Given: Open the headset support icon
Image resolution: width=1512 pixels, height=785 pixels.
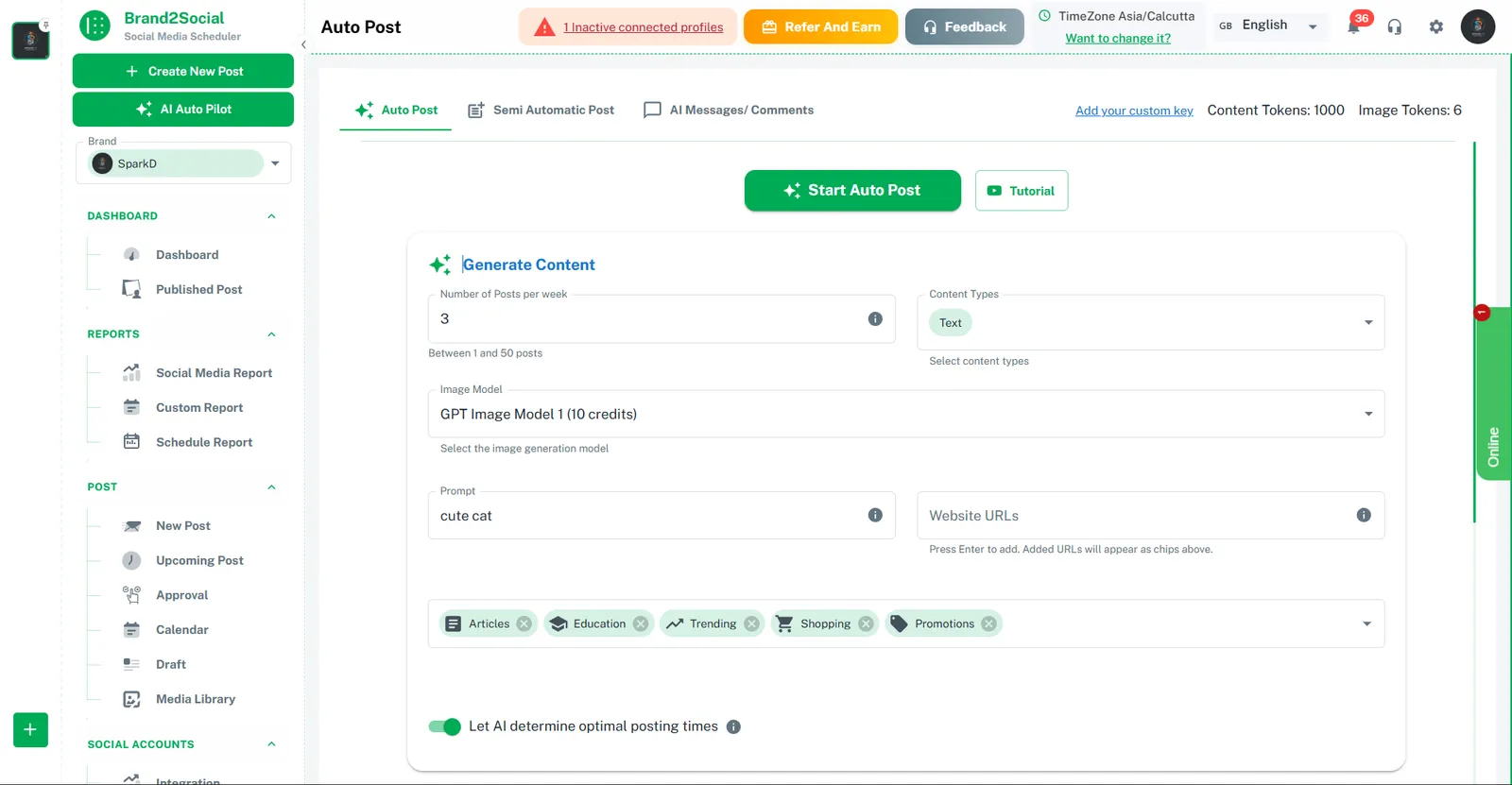Looking at the screenshot, I should [1395, 26].
